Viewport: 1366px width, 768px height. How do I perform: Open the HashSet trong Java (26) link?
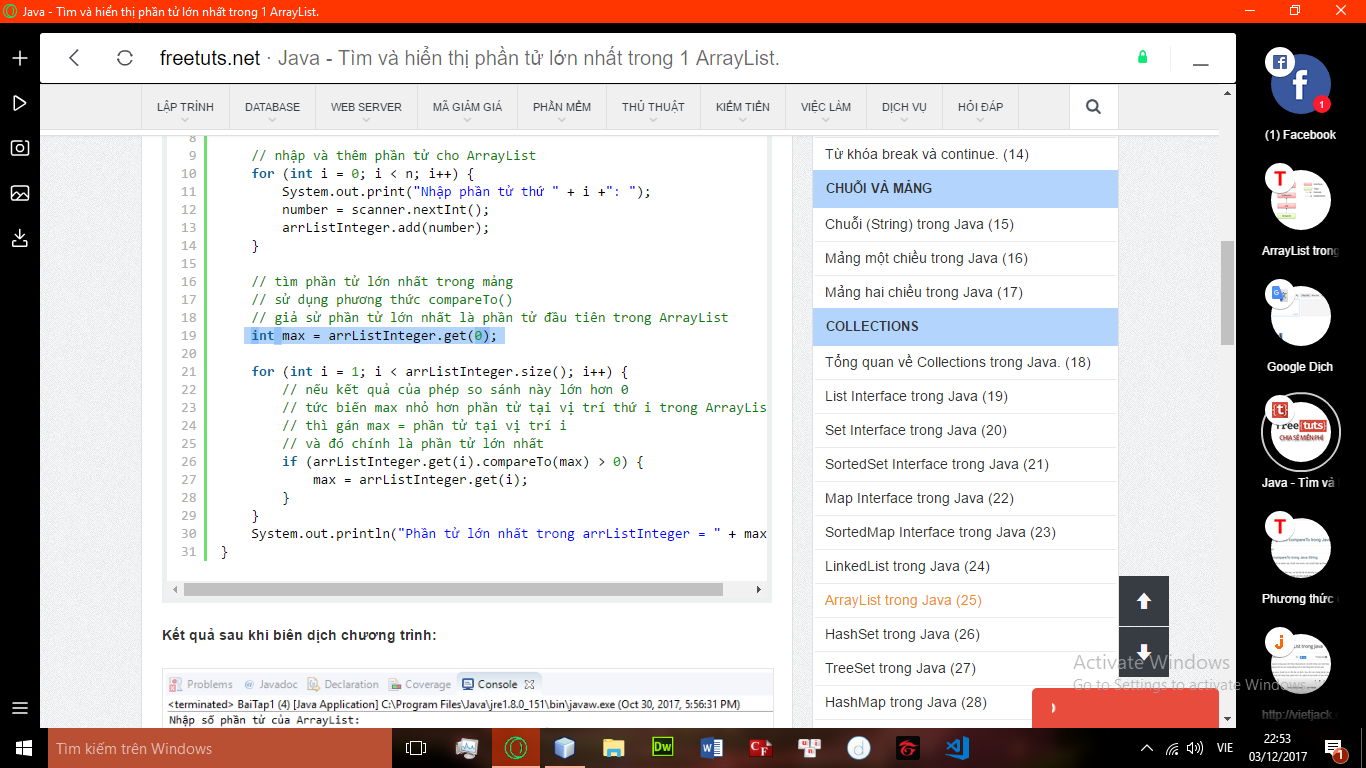tap(901, 634)
